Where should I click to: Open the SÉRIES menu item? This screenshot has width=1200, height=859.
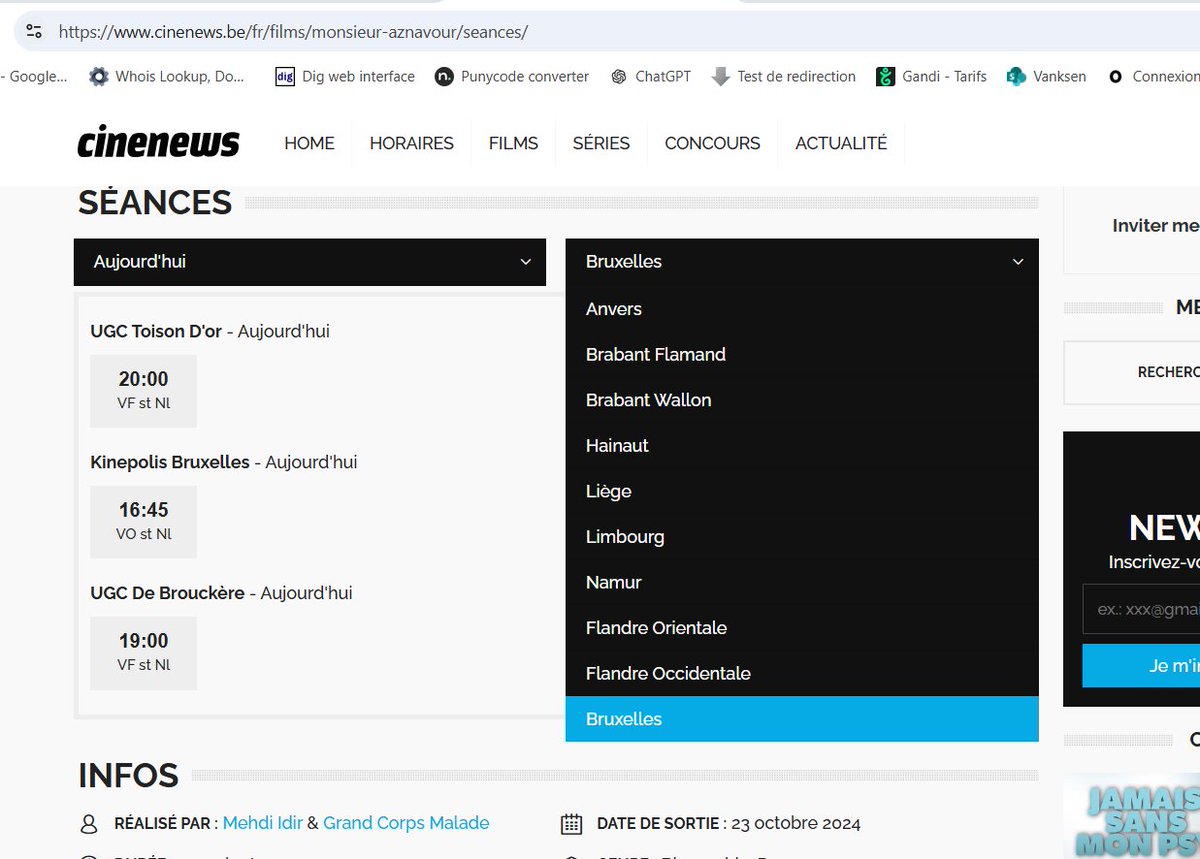point(601,143)
